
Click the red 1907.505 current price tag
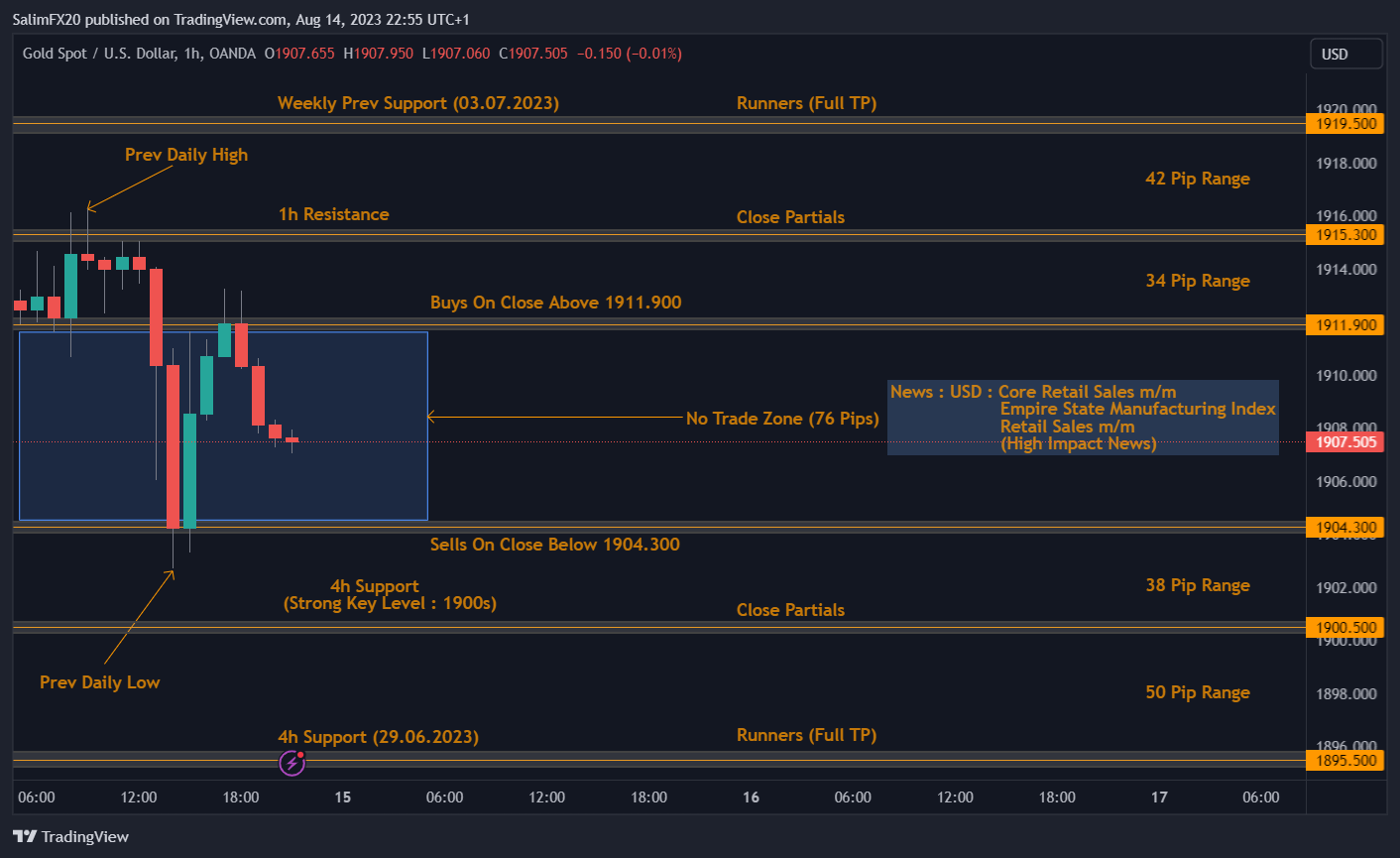[x=1344, y=441]
